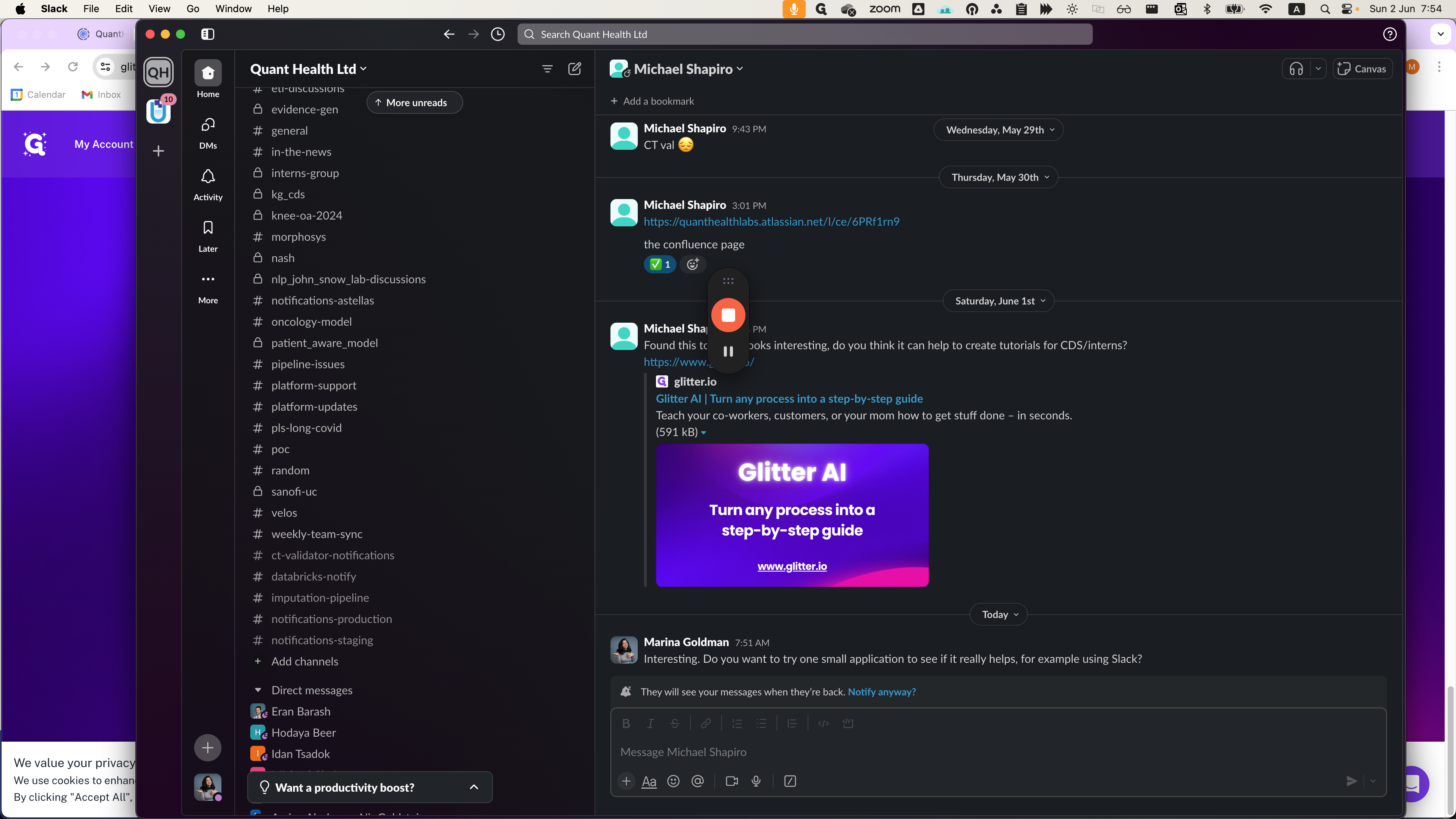The image size is (1456, 819).
Task: Collapse the Direct messages section
Action: tap(258, 690)
